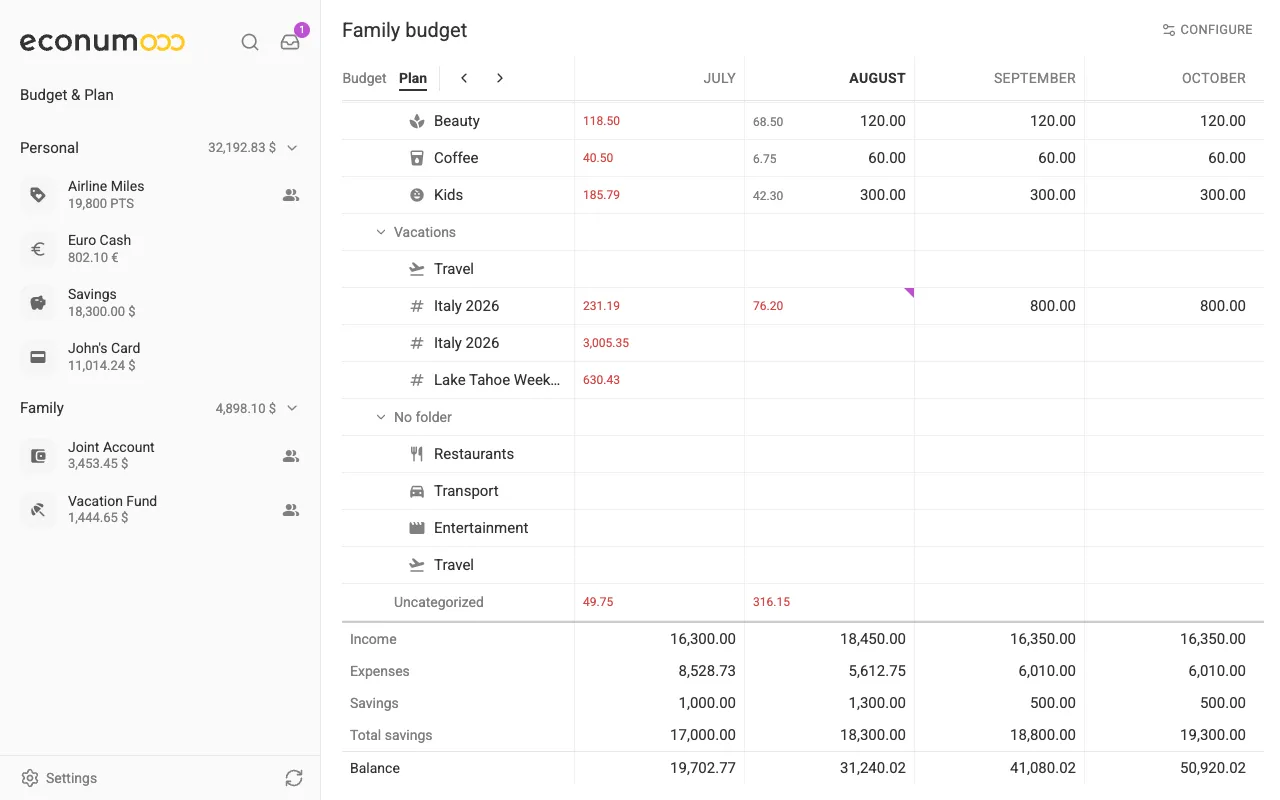Click the Kids face category icon
The image size is (1280, 800).
(417, 195)
